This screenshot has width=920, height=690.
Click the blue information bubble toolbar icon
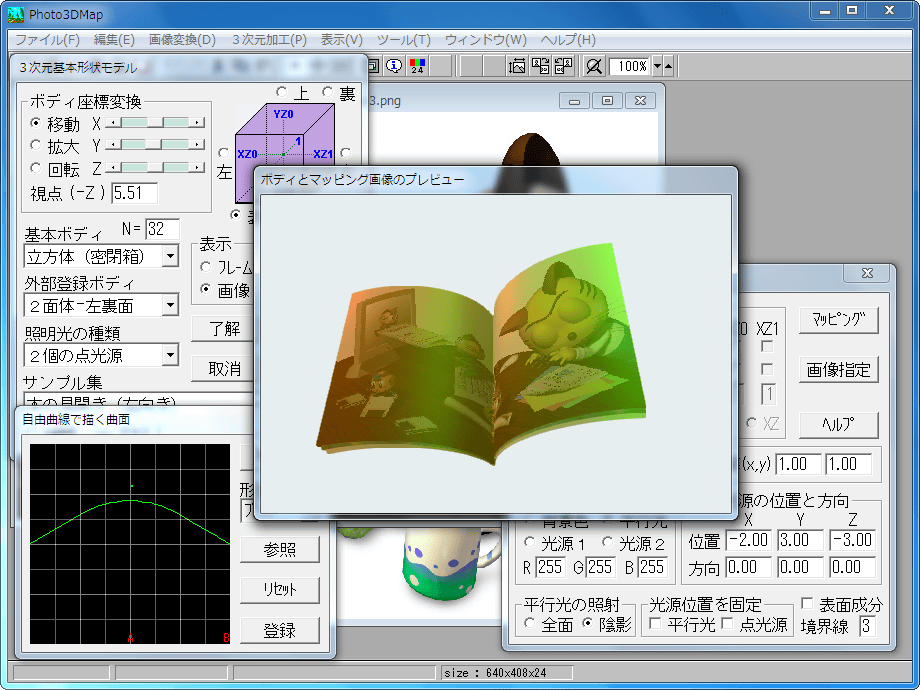[394, 66]
